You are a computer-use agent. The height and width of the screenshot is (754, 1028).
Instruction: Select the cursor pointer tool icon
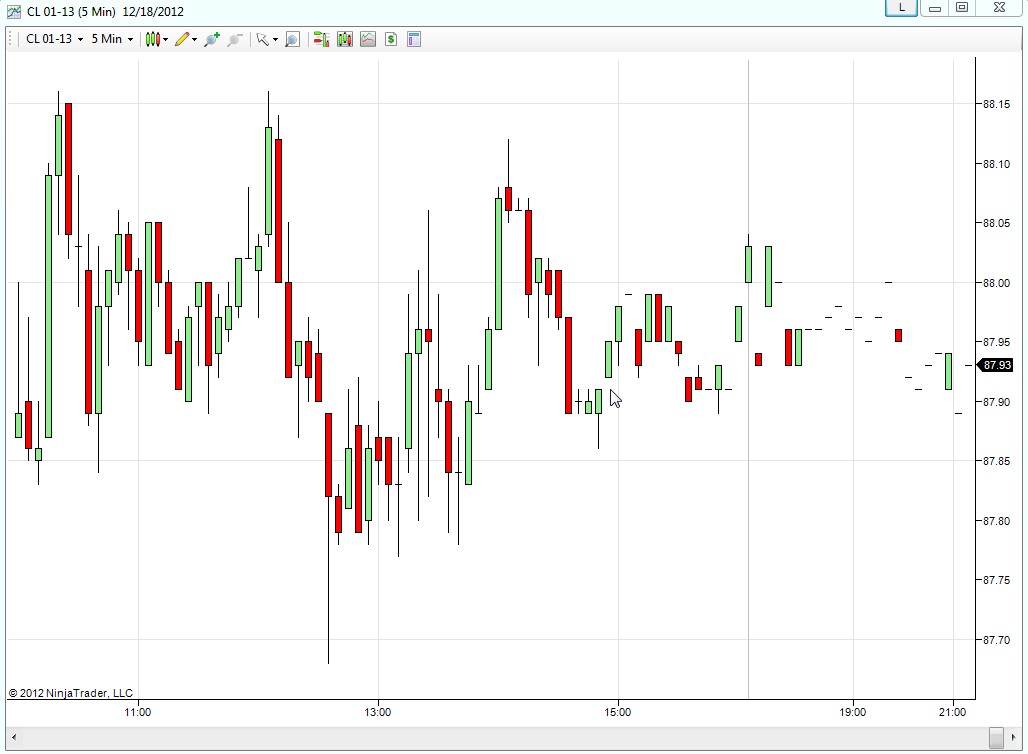[x=262, y=39]
